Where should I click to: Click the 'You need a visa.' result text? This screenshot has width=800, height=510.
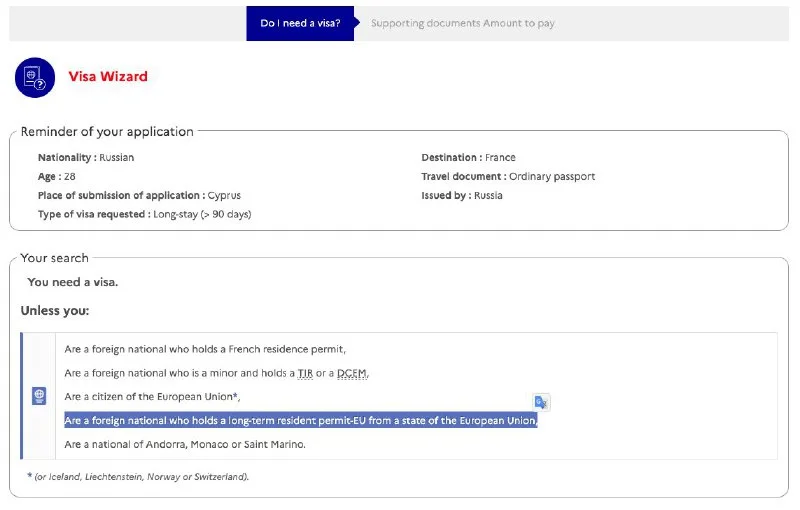point(73,282)
